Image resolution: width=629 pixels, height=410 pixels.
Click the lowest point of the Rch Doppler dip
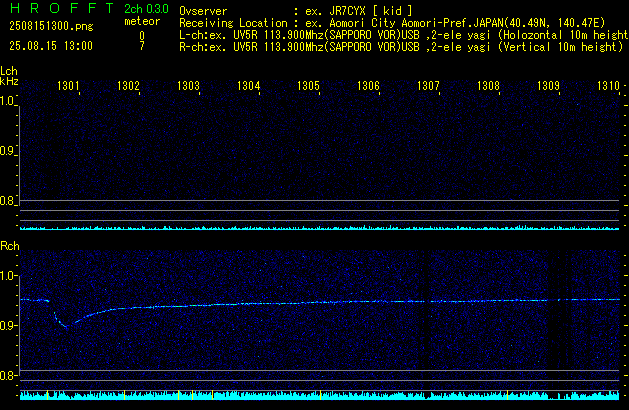point(67,327)
